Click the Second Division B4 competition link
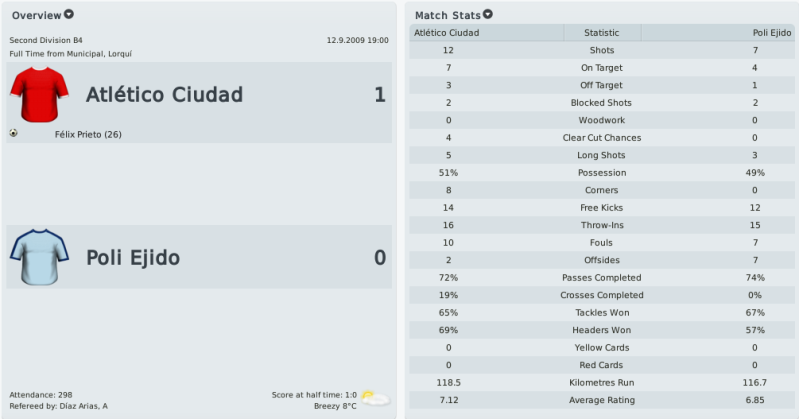Screen dimensions: 799x419 46,40
